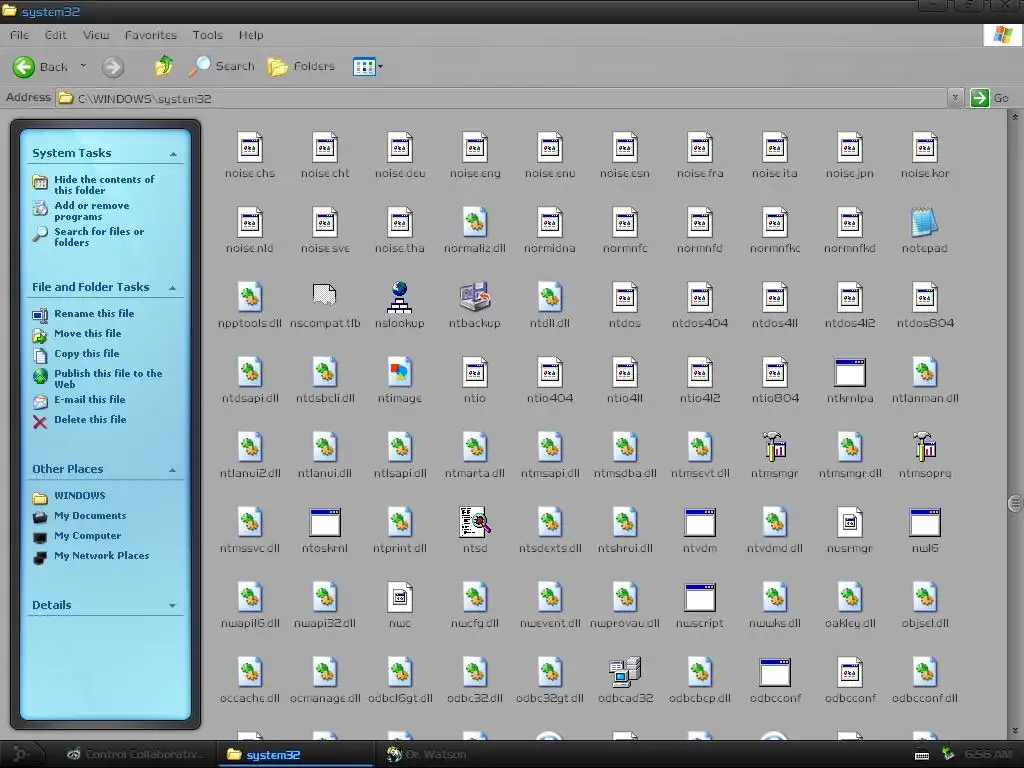This screenshot has height=768, width=1024.
Task: Click the scrollbar down arrow
Action: [x=1014, y=731]
